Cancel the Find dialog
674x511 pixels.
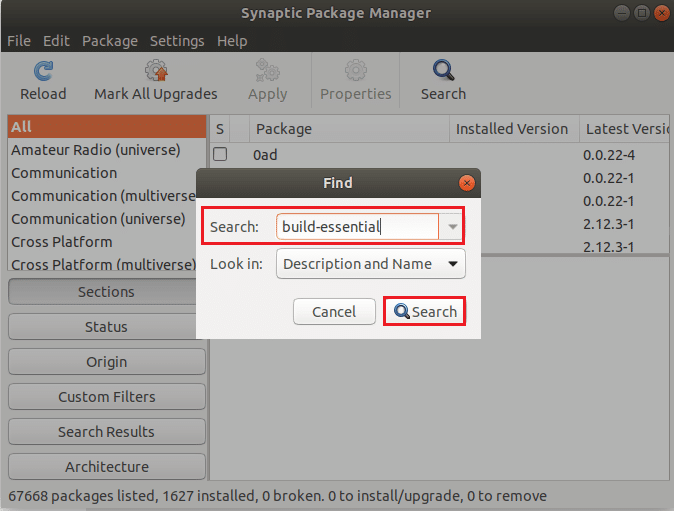click(334, 312)
